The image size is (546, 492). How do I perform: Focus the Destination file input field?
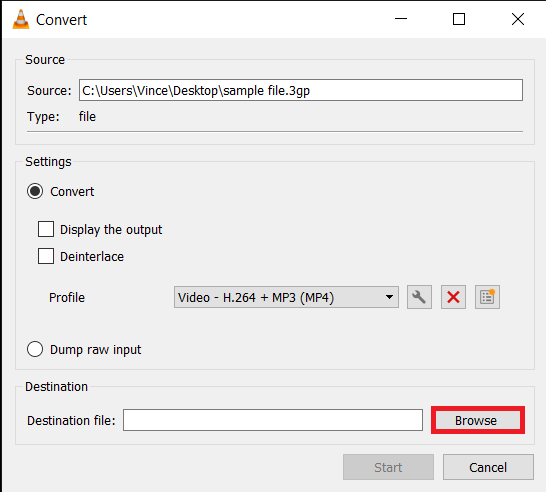point(273,420)
